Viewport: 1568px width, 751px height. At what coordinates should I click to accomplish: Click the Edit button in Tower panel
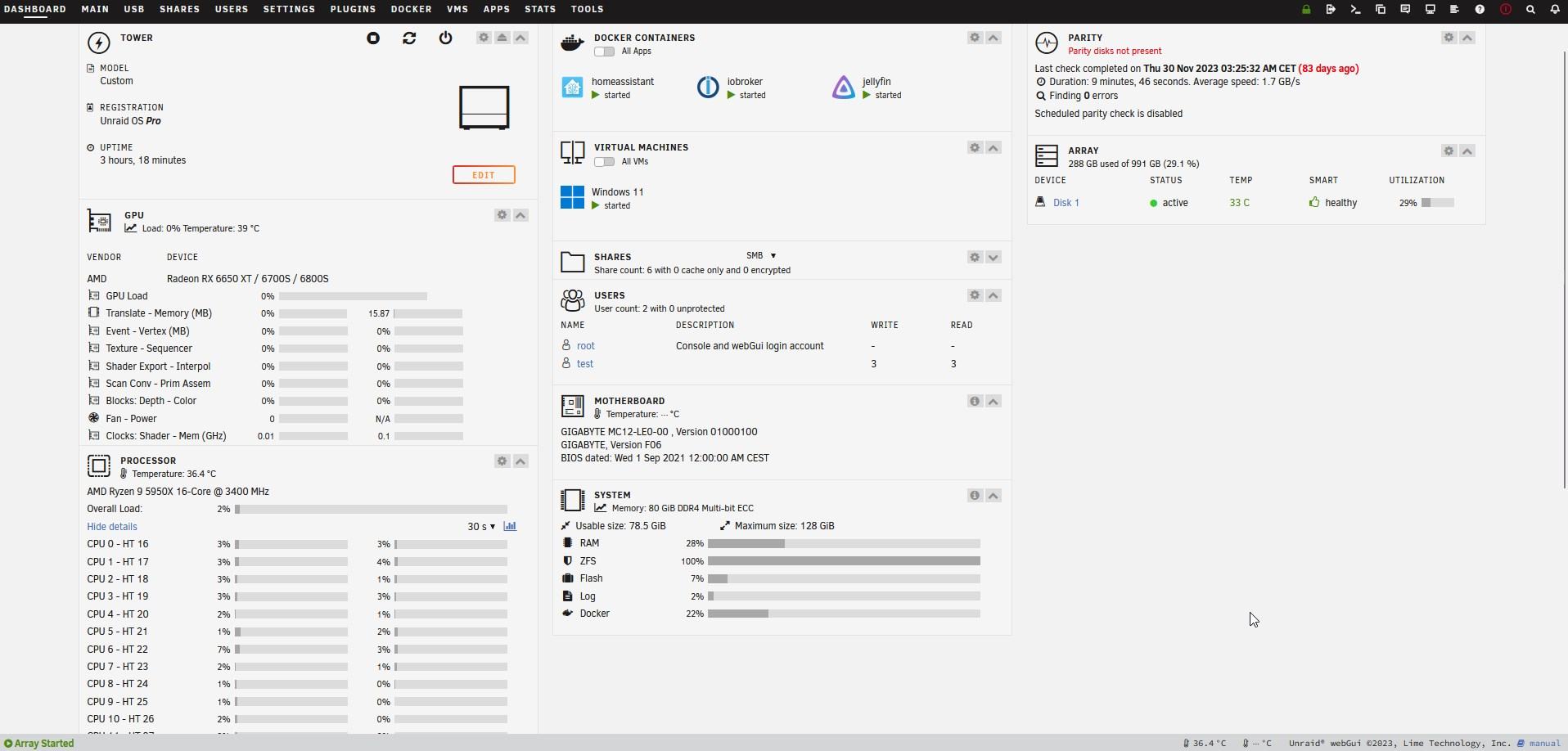click(x=484, y=175)
